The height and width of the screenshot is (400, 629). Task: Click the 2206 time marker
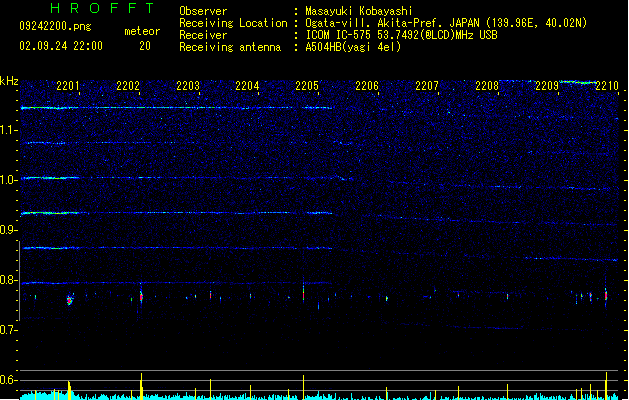(x=367, y=86)
